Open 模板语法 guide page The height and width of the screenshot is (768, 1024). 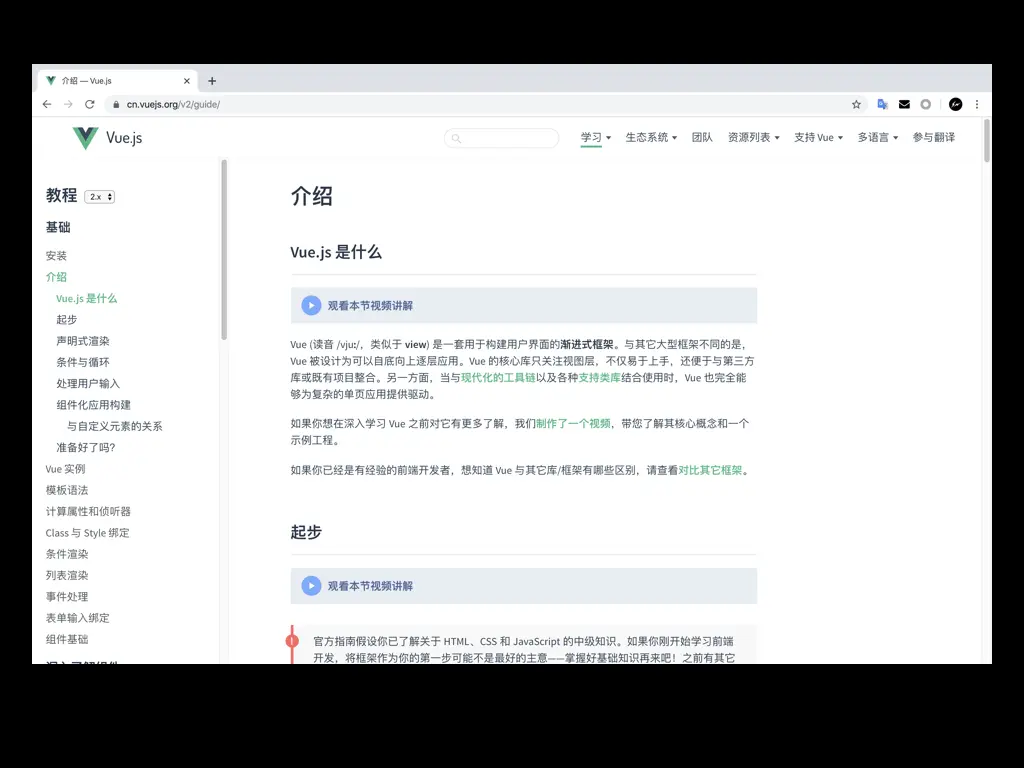pos(67,490)
